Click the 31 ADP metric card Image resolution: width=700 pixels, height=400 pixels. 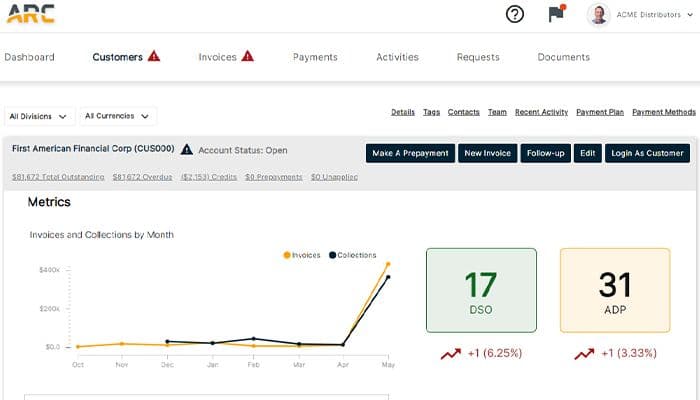[615, 290]
